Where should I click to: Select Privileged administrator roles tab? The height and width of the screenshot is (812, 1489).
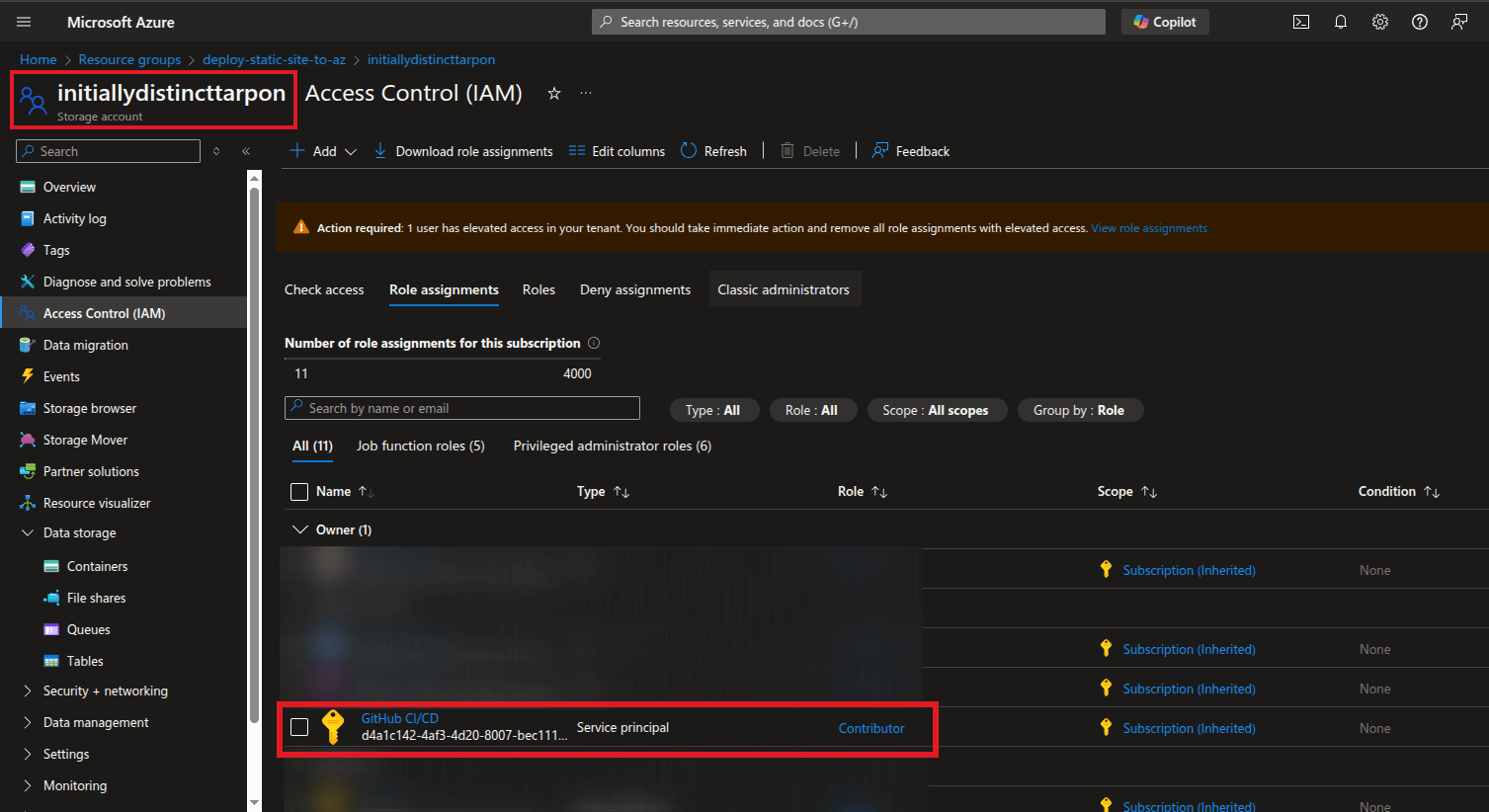[612, 447]
